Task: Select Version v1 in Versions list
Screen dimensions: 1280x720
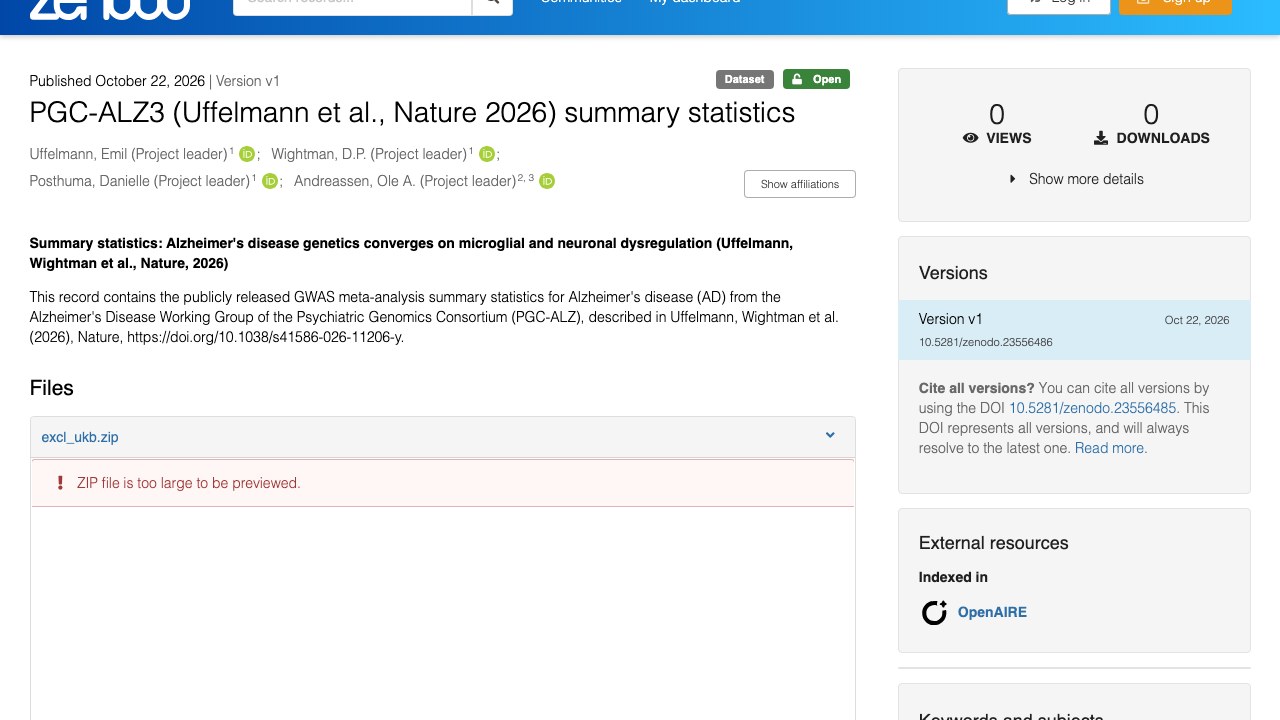Action: (1074, 330)
